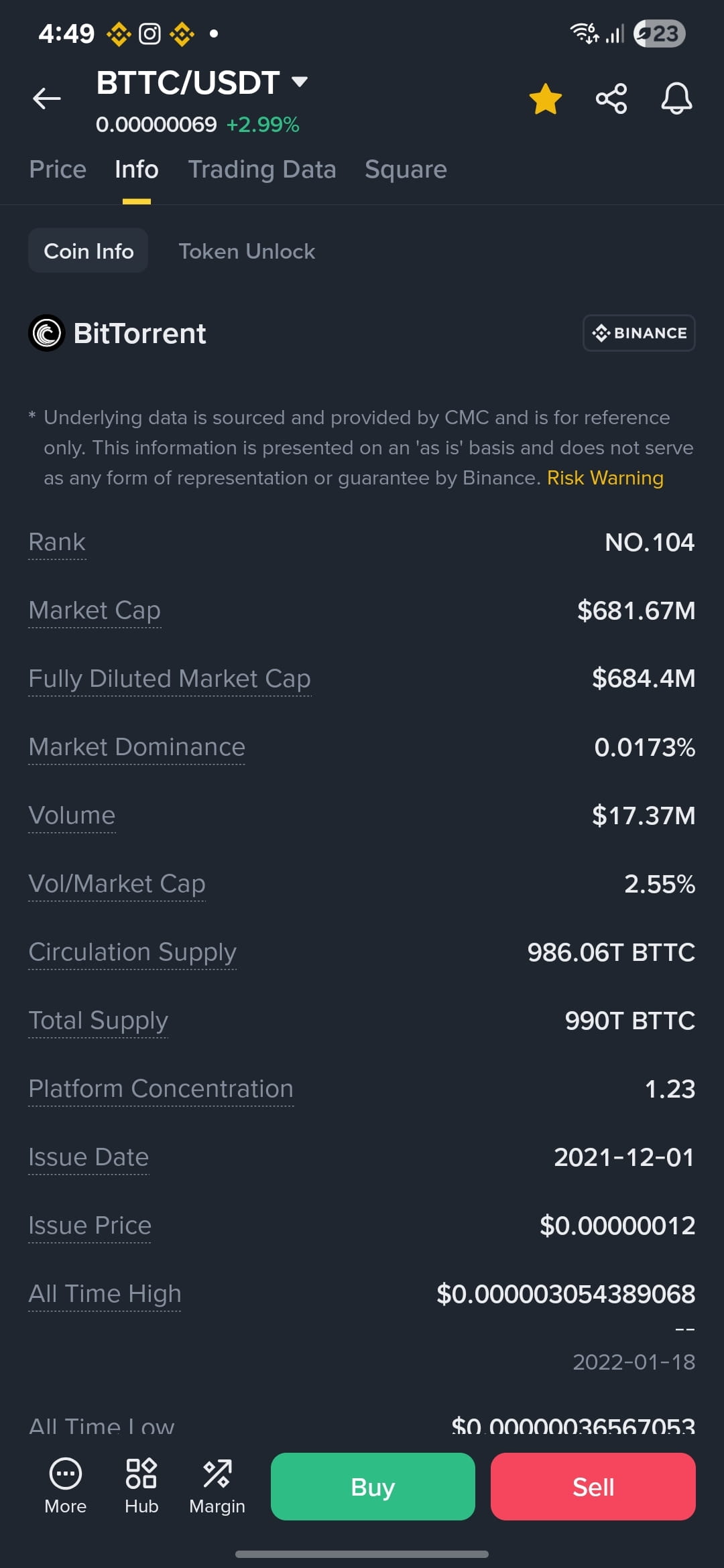
Task: Show the Market Cap label explanation
Action: pos(95,611)
